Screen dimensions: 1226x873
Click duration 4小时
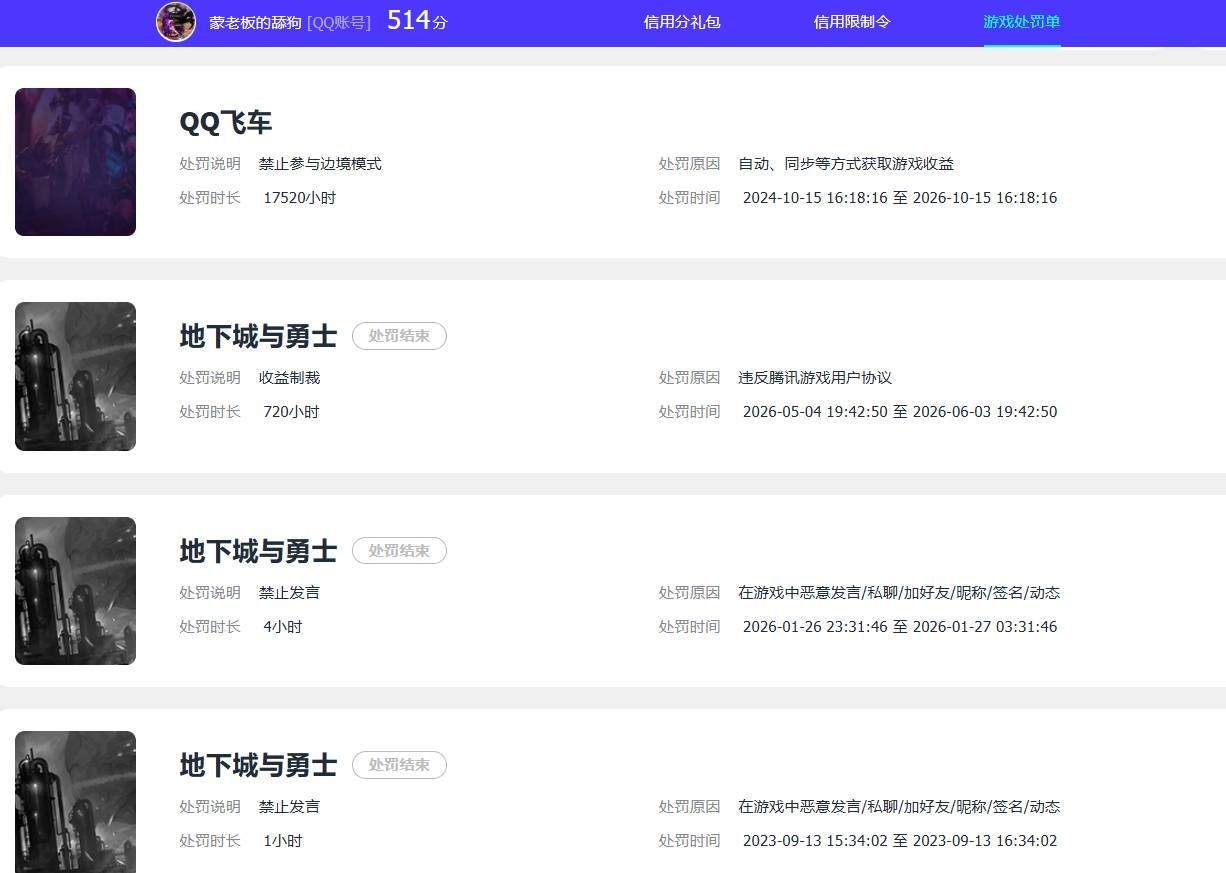coord(283,627)
